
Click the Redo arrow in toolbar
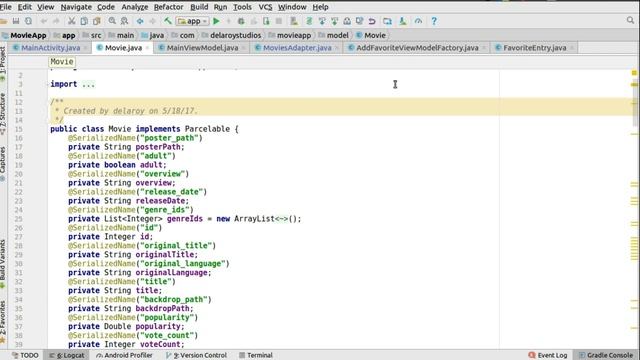coord(56,21)
